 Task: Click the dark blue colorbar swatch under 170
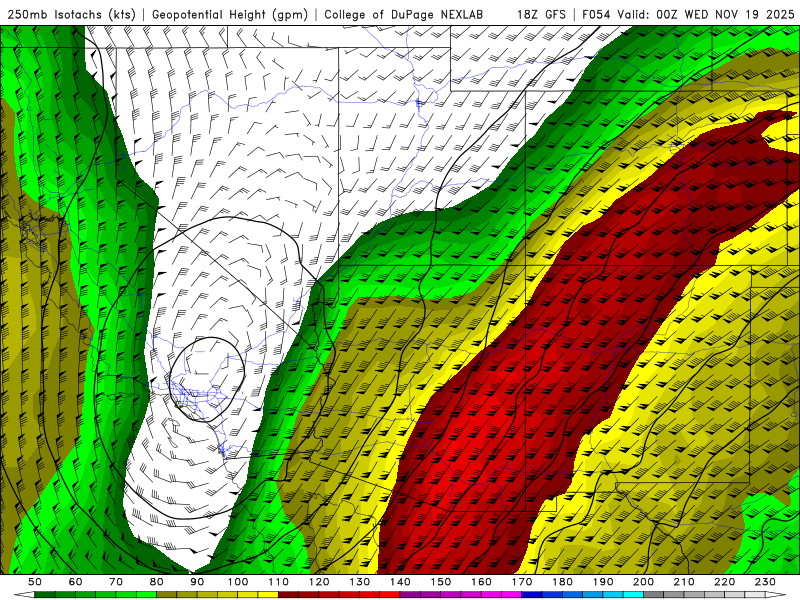(x=532, y=594)
